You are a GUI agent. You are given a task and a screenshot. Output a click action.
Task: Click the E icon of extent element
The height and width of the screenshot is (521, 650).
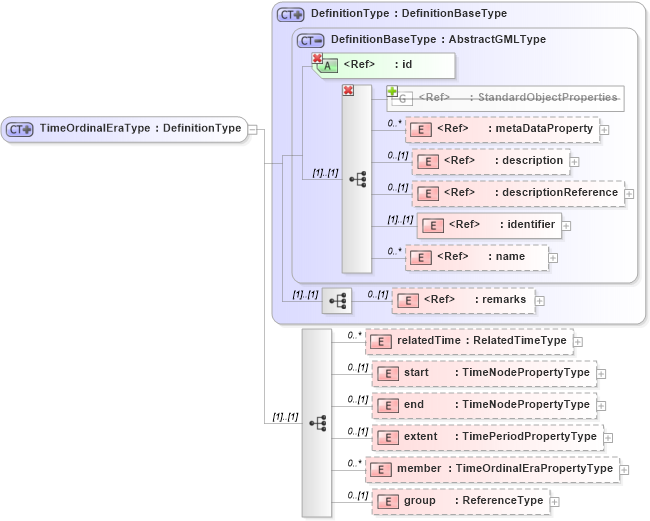click(388, 437)
